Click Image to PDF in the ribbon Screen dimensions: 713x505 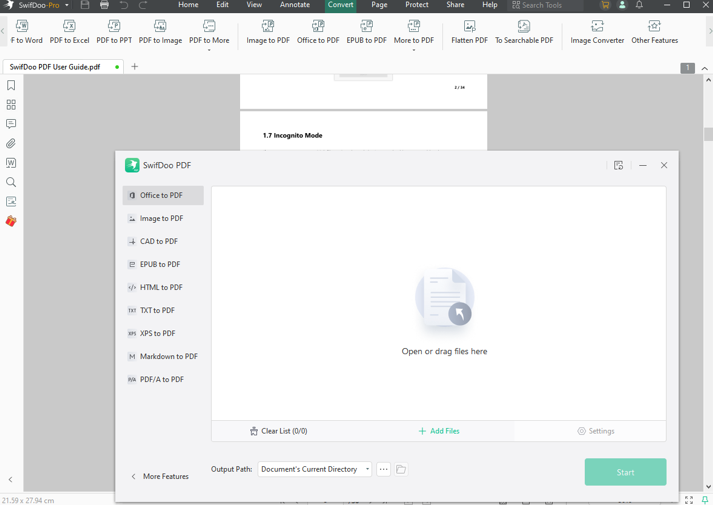pyautogui.click(x=268, y=32)
